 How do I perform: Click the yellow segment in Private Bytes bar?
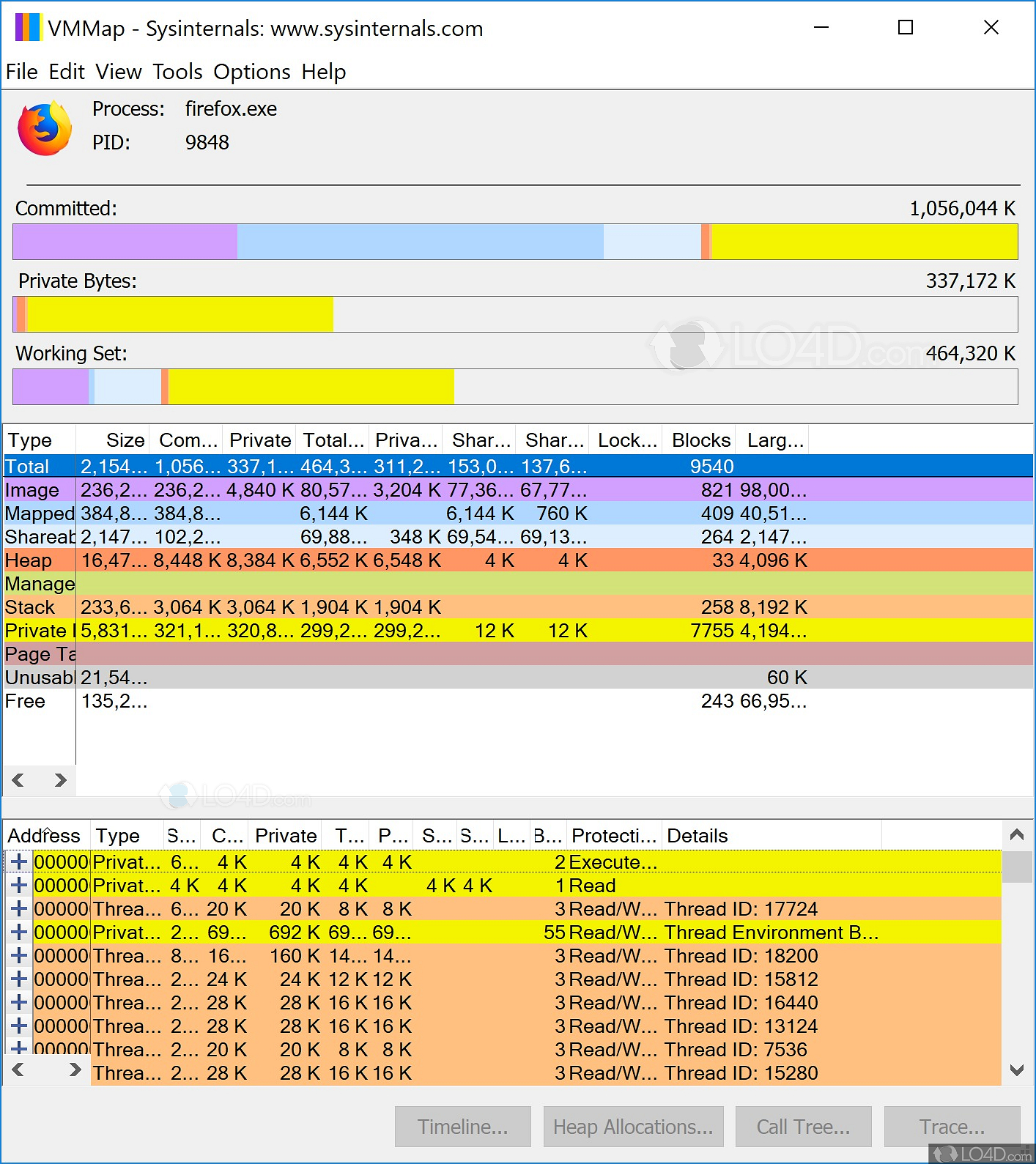(x=180, y=314)
